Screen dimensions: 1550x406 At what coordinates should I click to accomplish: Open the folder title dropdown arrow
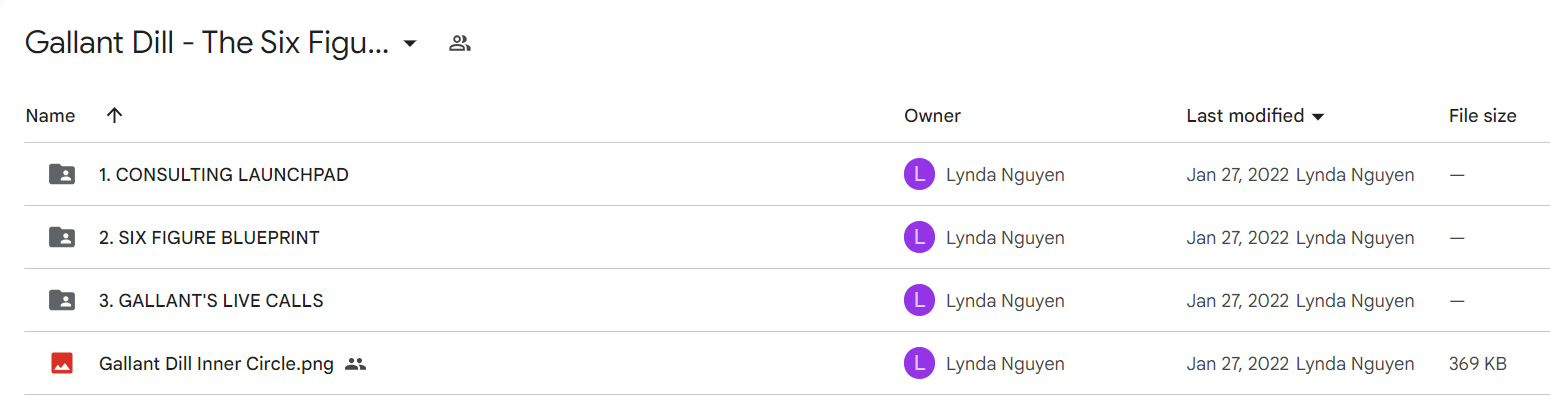point(409,44)
